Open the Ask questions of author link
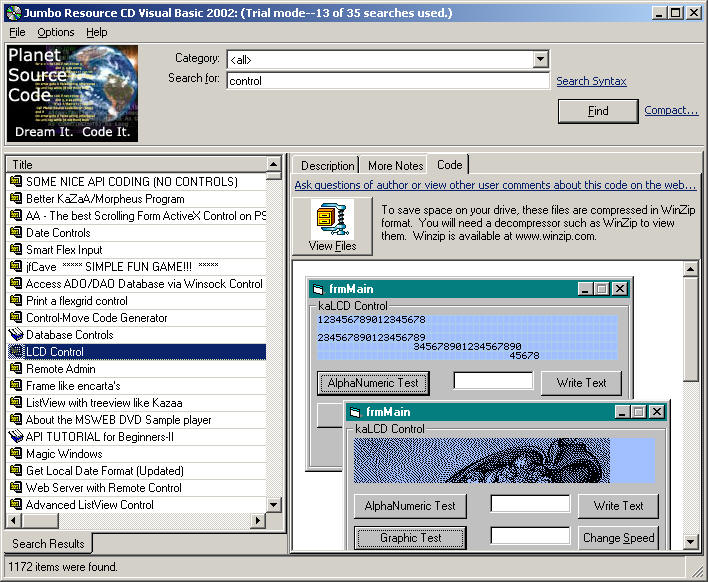The height and width of the screenshot is (582, 708). 495,185
